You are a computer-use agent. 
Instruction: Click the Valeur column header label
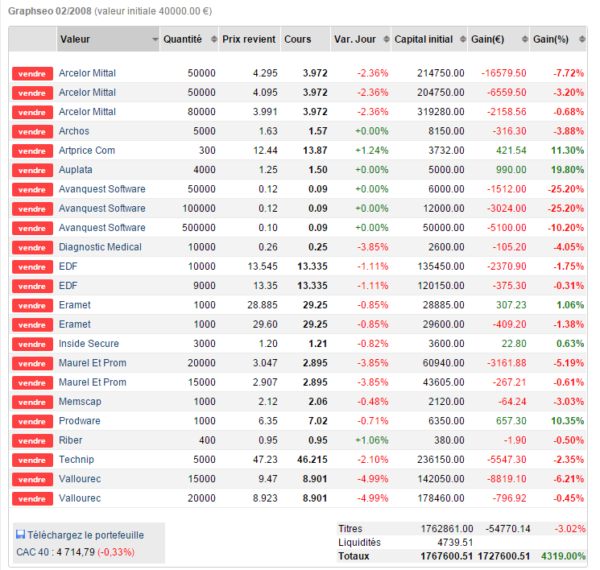[x=75, y=39]
